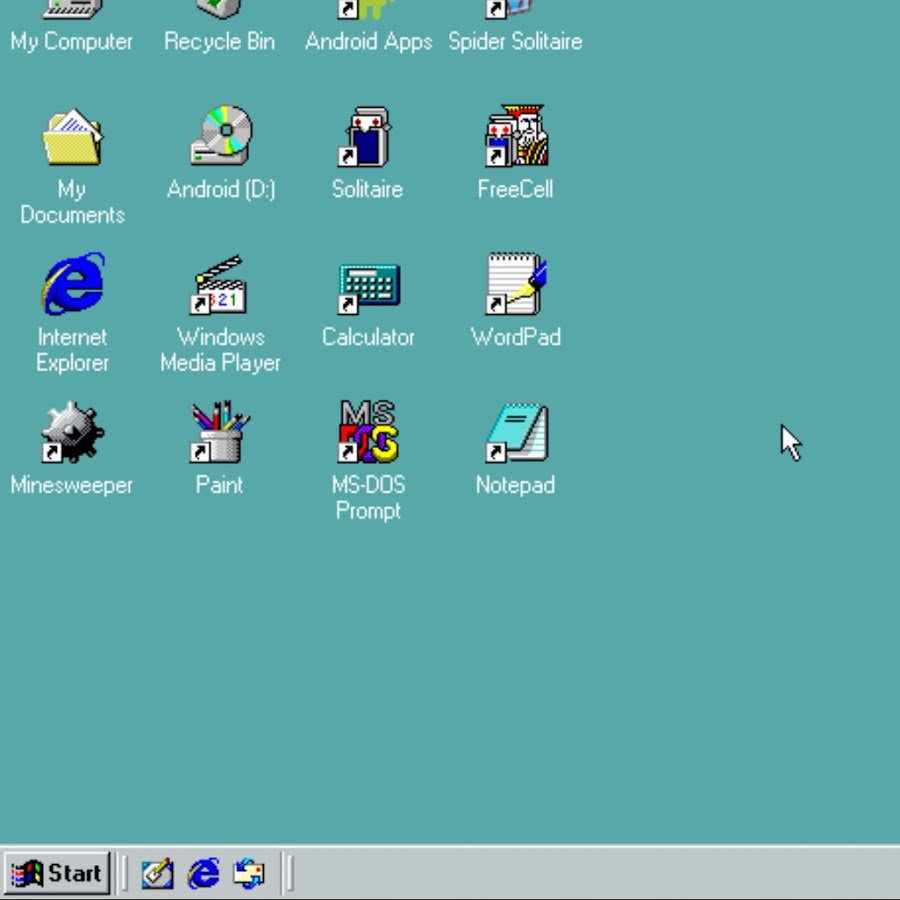
Task: Open the FreeCell game shortcut
Action: tap(517, 135)
